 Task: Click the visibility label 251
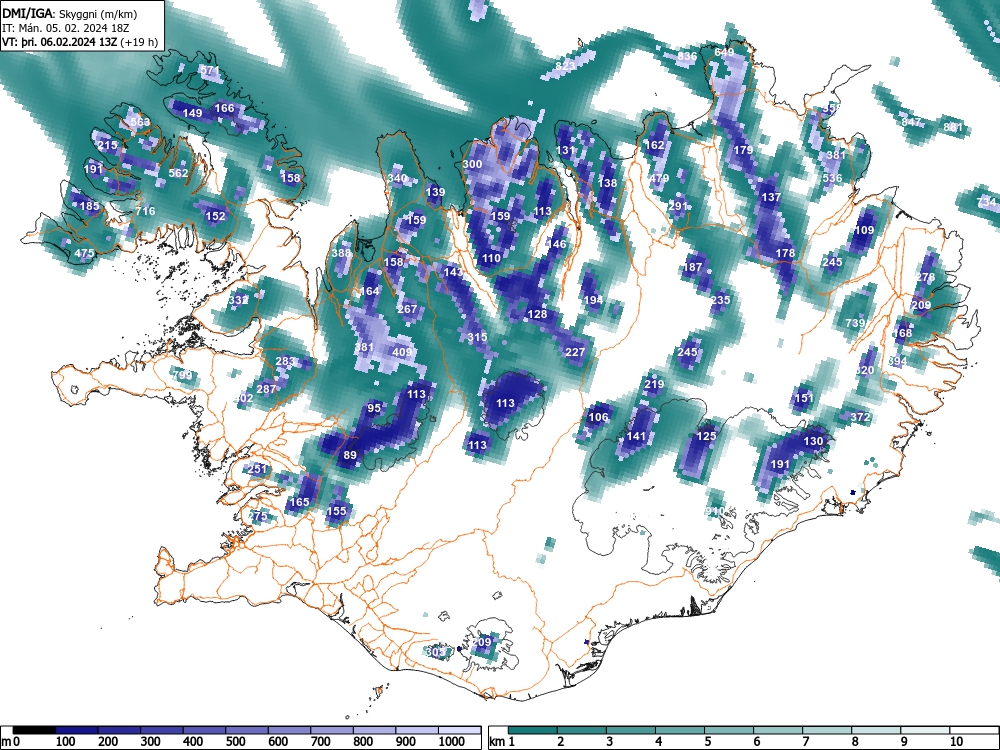coord(257,469)
